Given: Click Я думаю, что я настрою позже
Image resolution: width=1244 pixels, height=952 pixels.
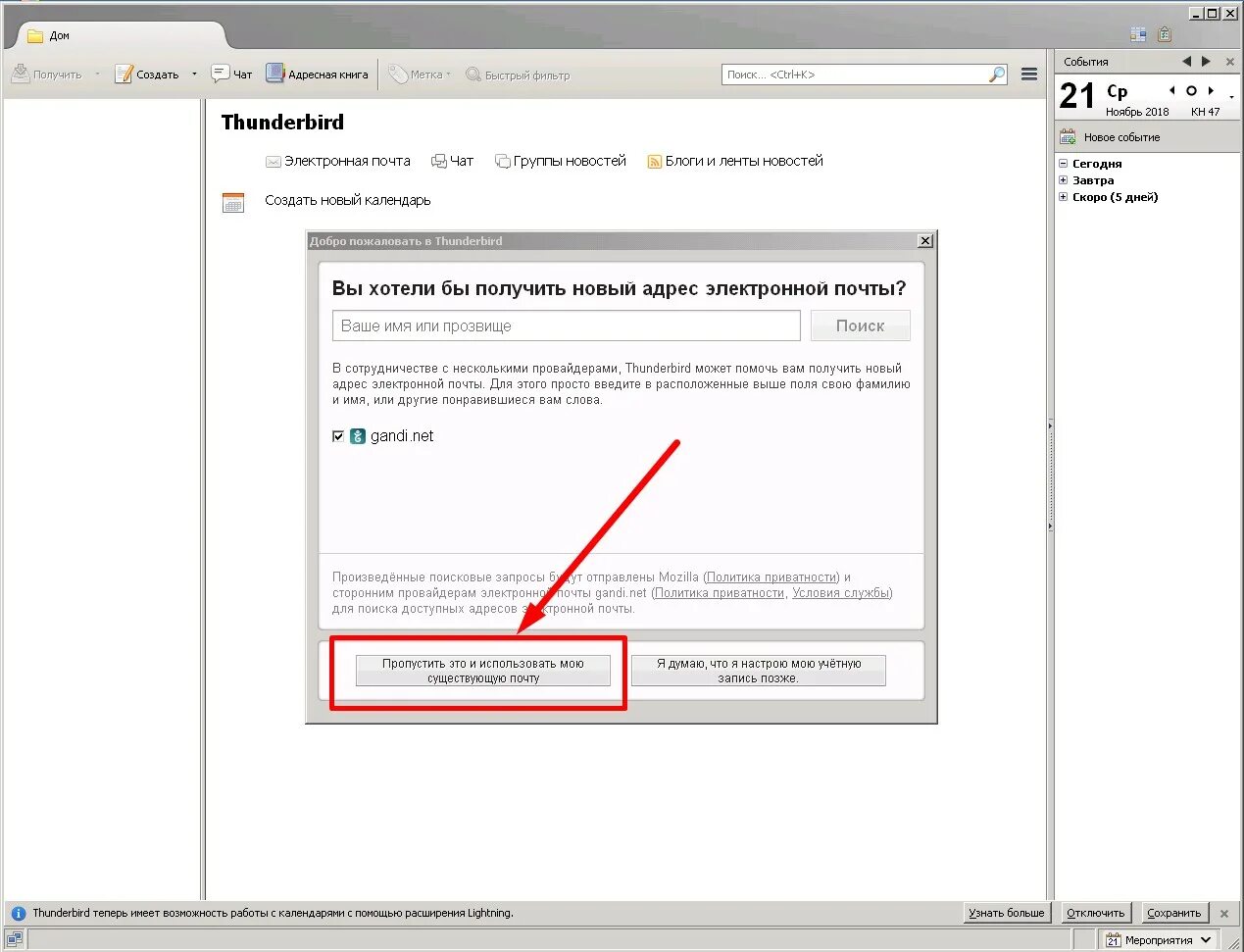Looking at the screenshot, I should pos(759,671).
